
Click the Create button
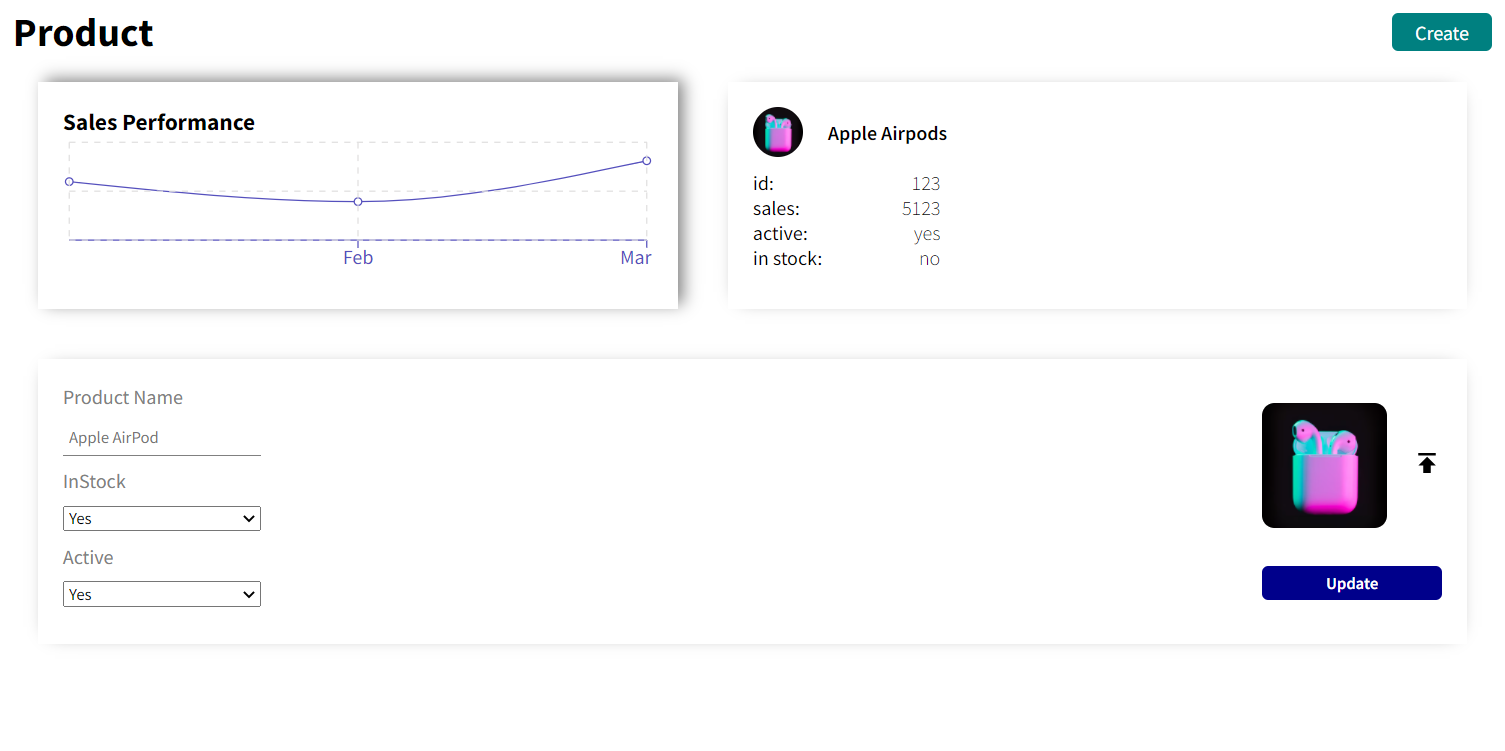pyautogui.click(x=1442, y=33)
